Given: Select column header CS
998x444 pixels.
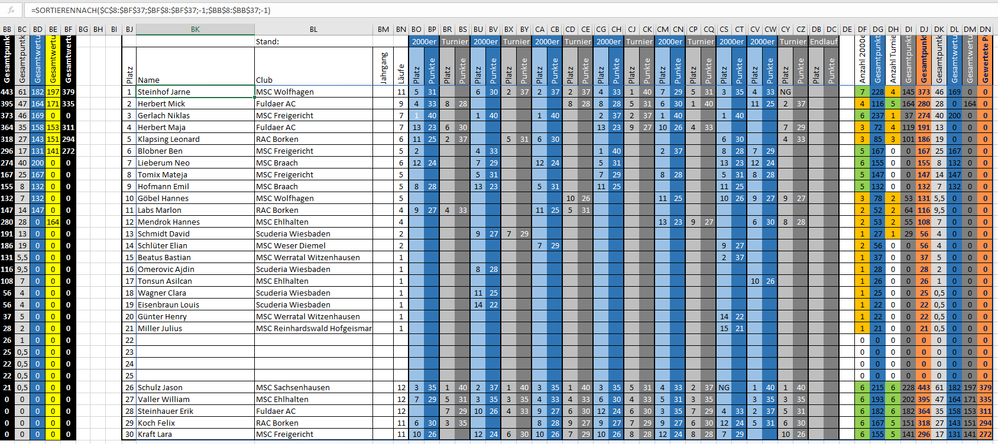Looking at the screenshot, I should click(724, 29).
